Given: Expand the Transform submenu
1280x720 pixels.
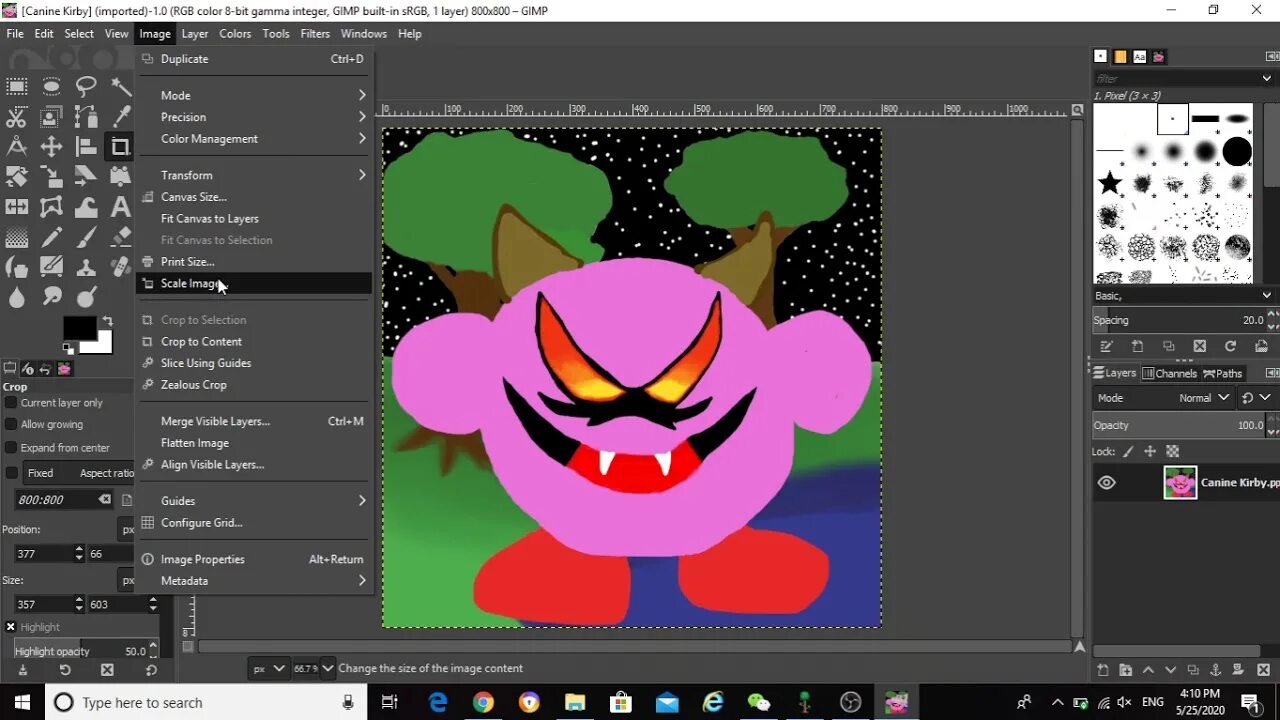Looking at the screenshot, I should point(255,175).
